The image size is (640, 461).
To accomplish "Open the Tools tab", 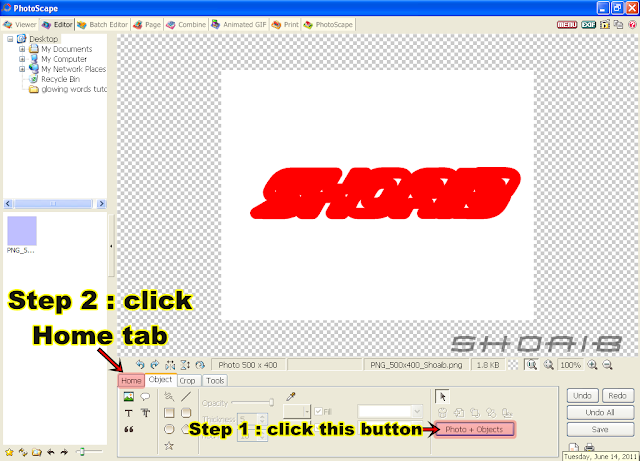I will click(215, 381).
